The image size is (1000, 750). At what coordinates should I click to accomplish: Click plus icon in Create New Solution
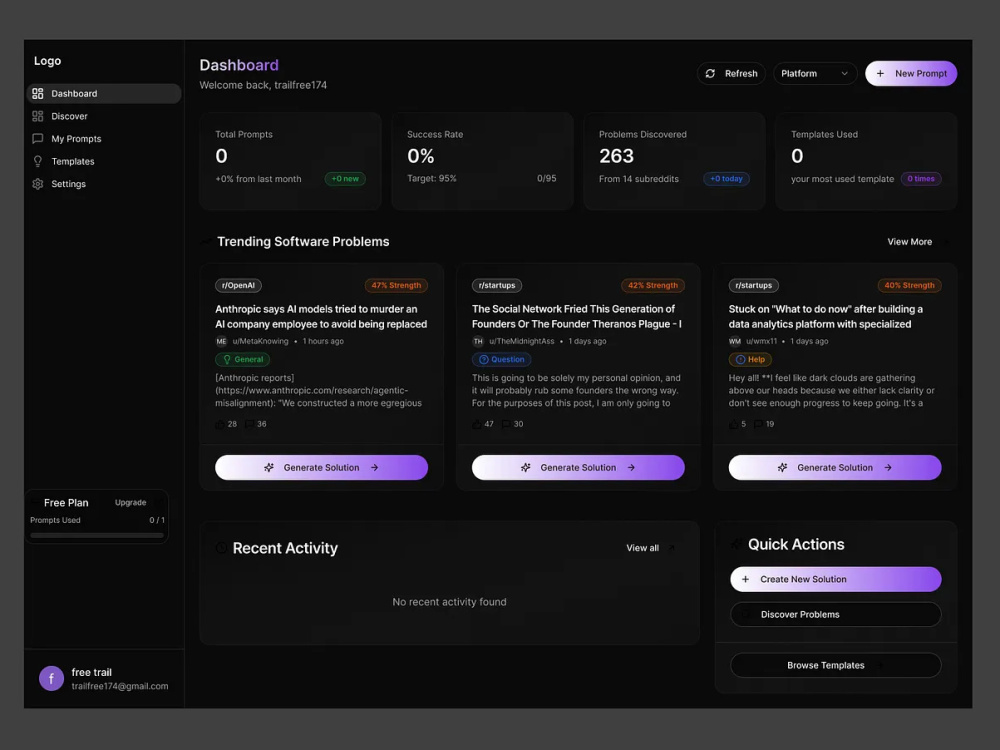coord(745,579)
